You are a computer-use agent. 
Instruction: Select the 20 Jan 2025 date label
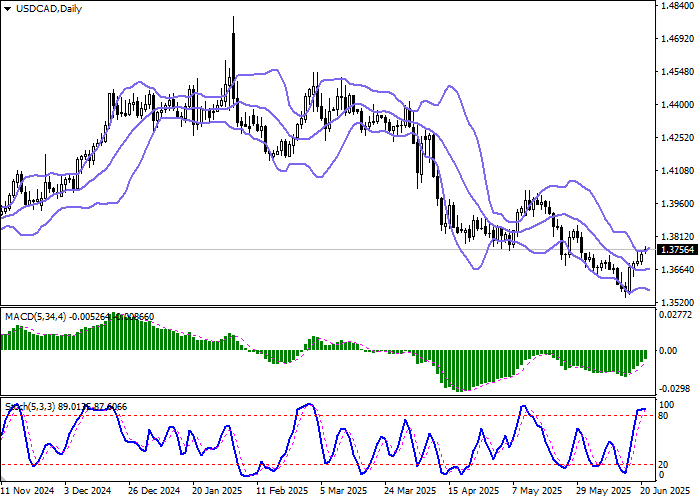click(x=219, y=491)
